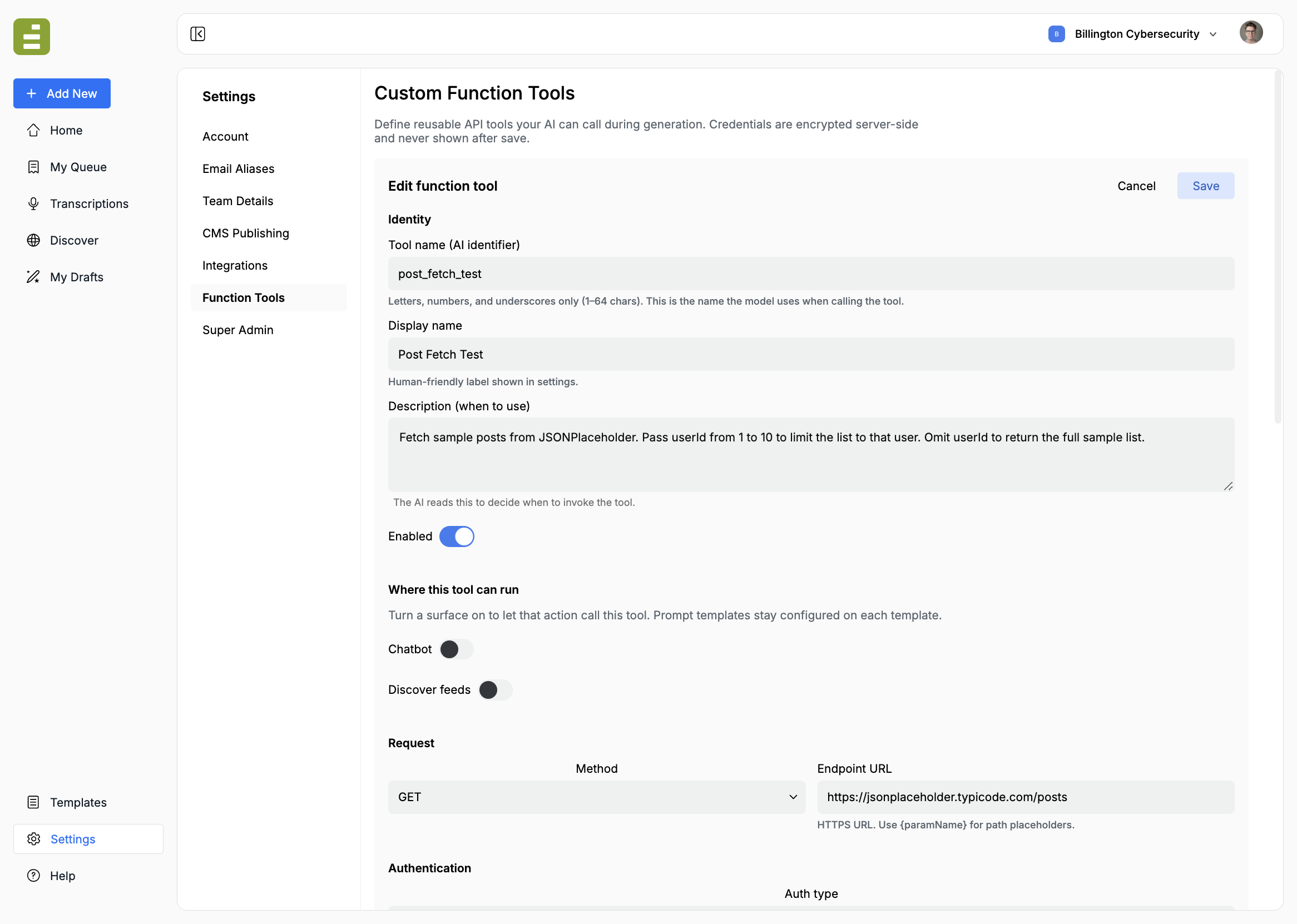Click the Save button
This screenshot has height=924, width=1297.
1205,186
